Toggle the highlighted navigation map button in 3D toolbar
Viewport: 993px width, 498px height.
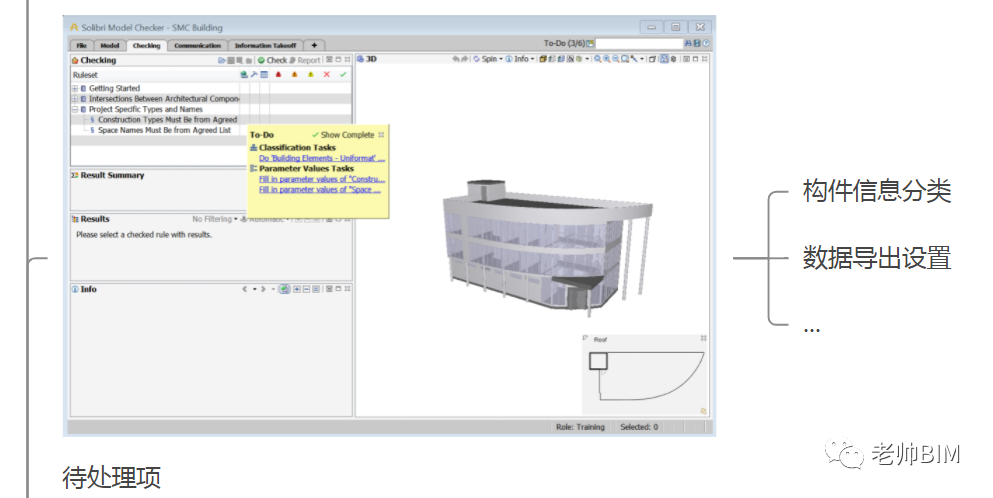(x=664, y=59)
